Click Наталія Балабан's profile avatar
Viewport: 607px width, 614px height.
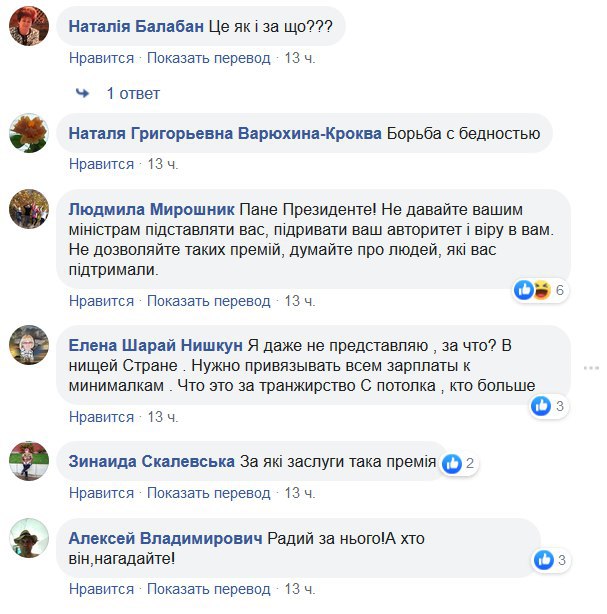[x=29, y=27]
